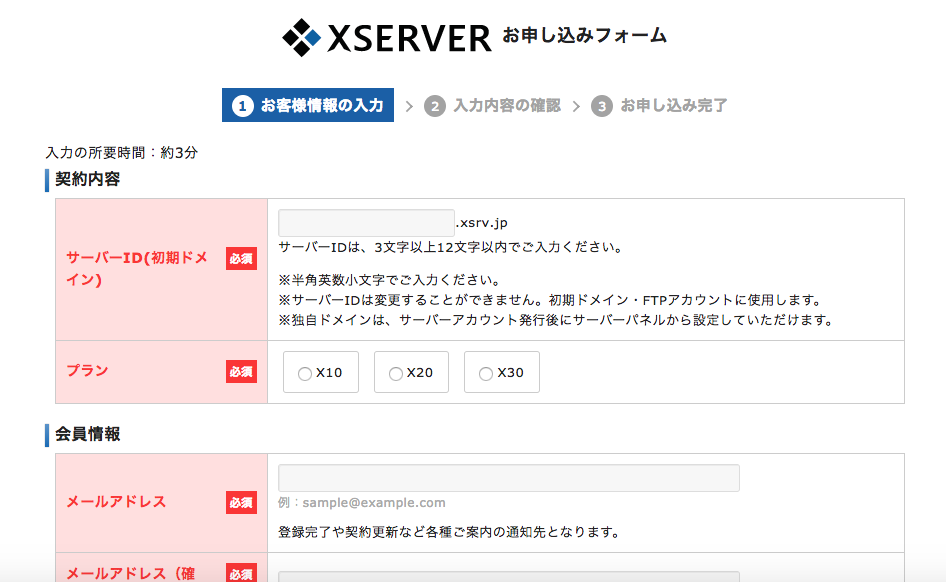
Task: Open step 1 お客様情報の入力 tab
Action: pos(308,106)
